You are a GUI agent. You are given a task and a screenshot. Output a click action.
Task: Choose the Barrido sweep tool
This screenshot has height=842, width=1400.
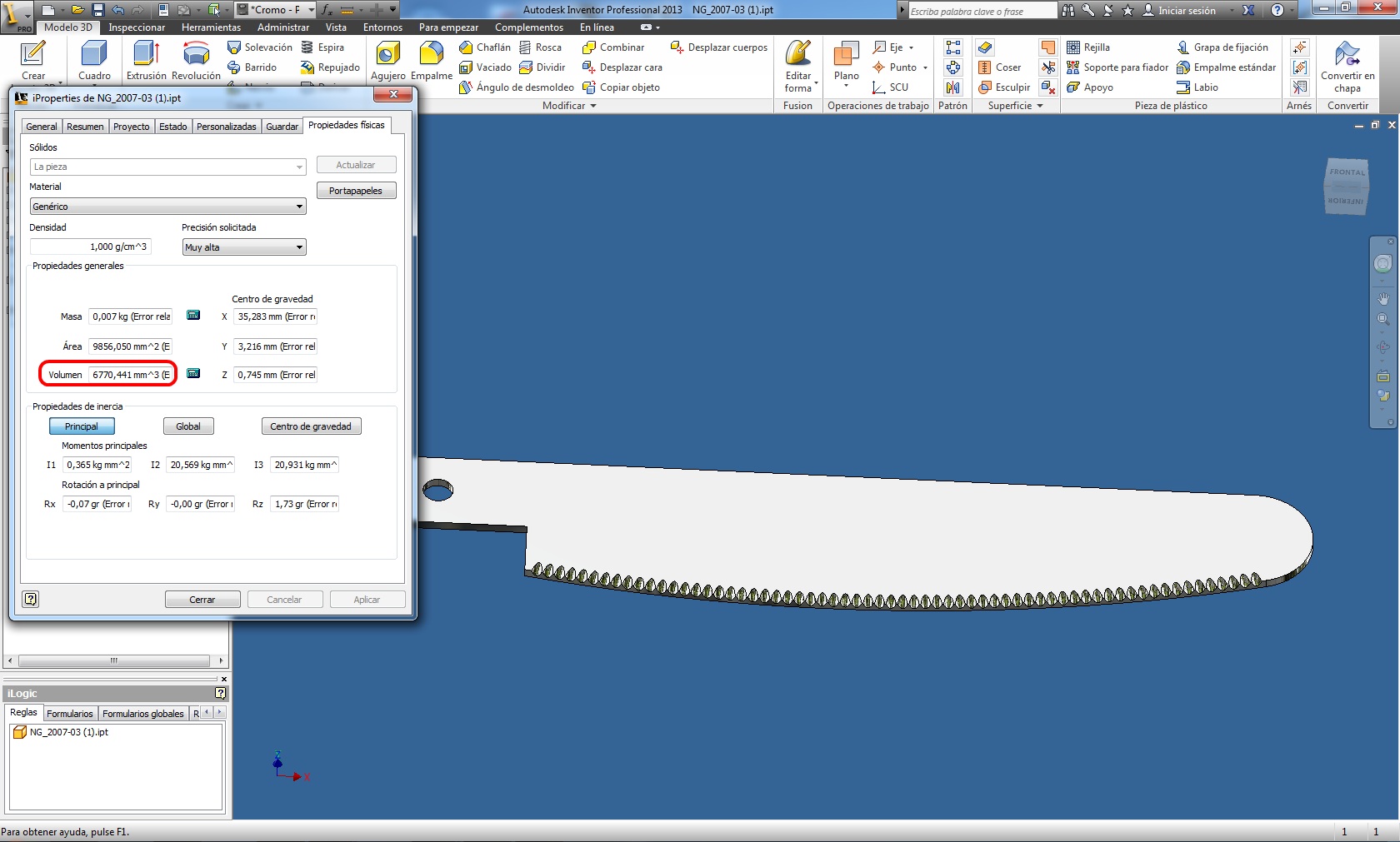[252, 67]
